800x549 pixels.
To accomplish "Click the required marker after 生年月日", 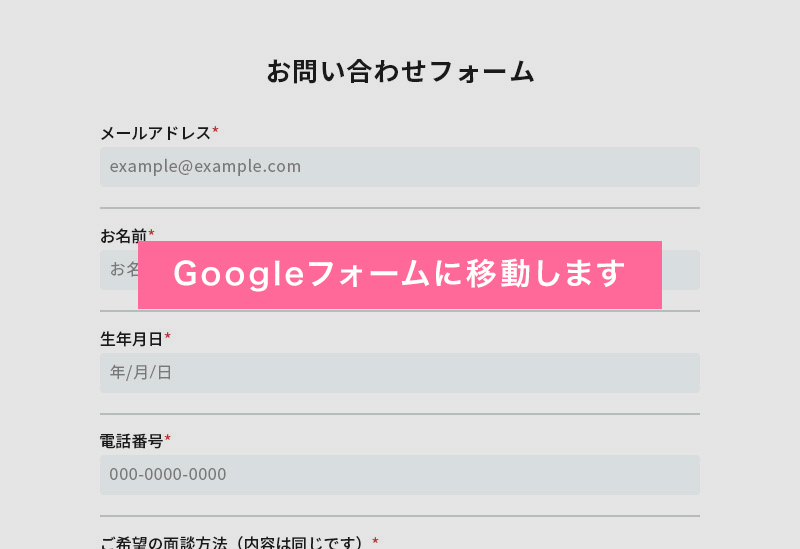I will [168, 337].
